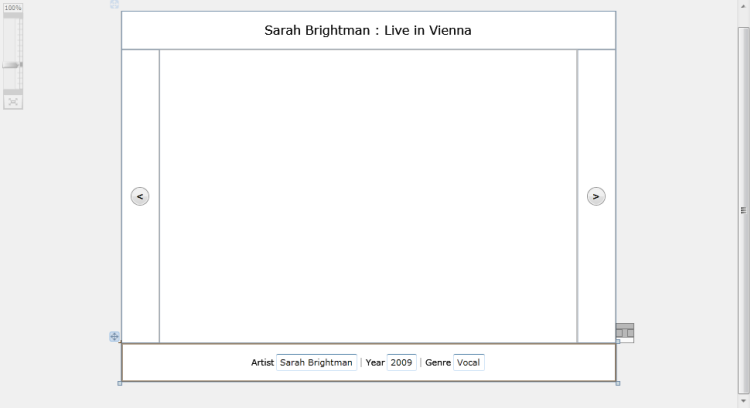This screenshot has height=408, width=750.
Task: Click the vertical scrollbar thumb
Action: coord(743,210)
